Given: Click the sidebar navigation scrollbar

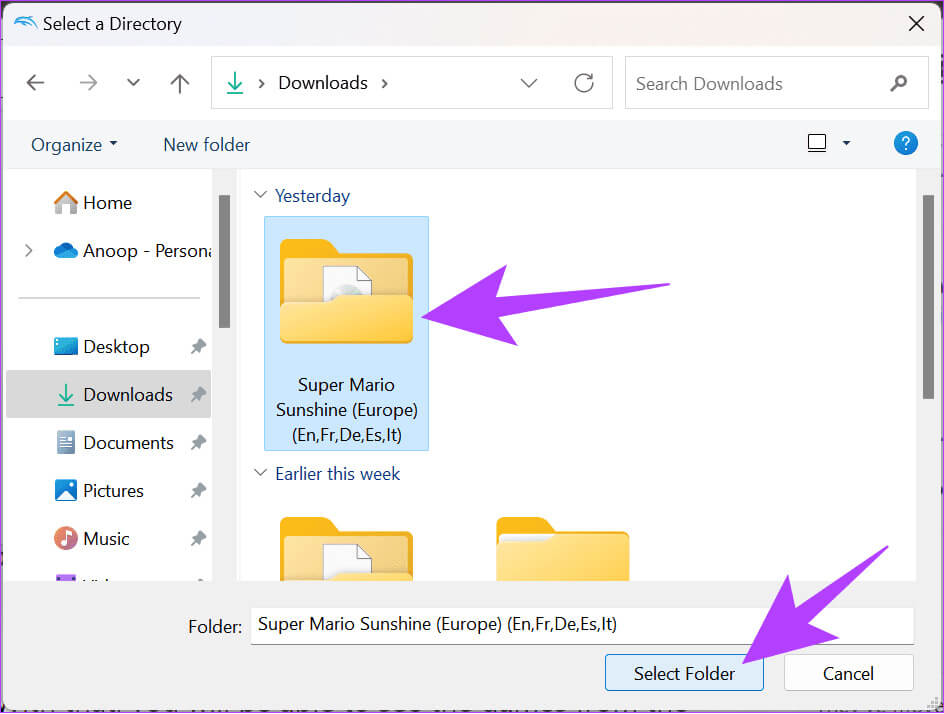Looking at the screenshot, I should [224, 261].
